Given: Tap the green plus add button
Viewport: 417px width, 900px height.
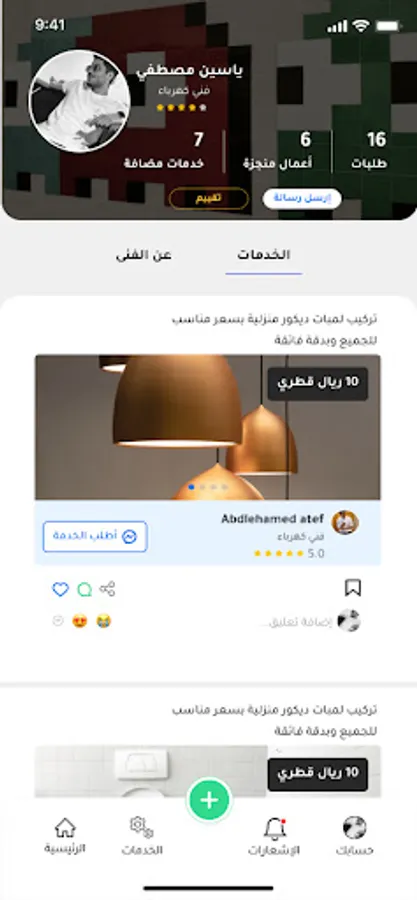Looking at the screenshot, I should click(x=209, y=800).
